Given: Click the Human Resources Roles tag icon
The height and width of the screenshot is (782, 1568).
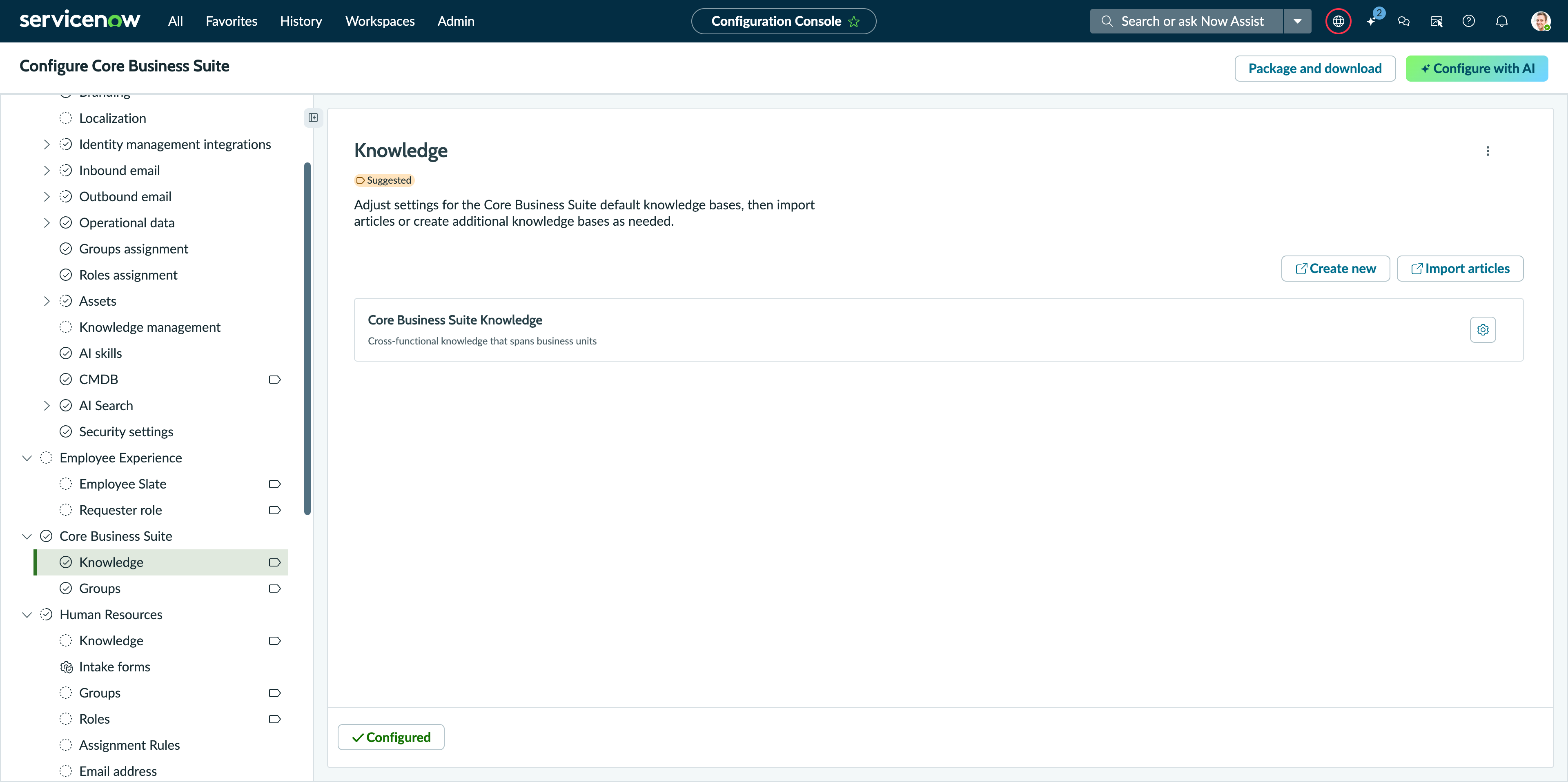Looking at the screenshot, I should [x=274, y=719].
